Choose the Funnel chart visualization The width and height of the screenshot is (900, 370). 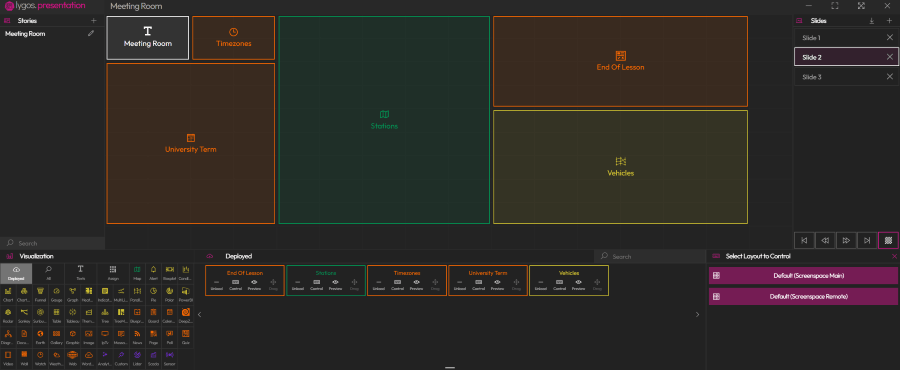(x=41, y=294)
